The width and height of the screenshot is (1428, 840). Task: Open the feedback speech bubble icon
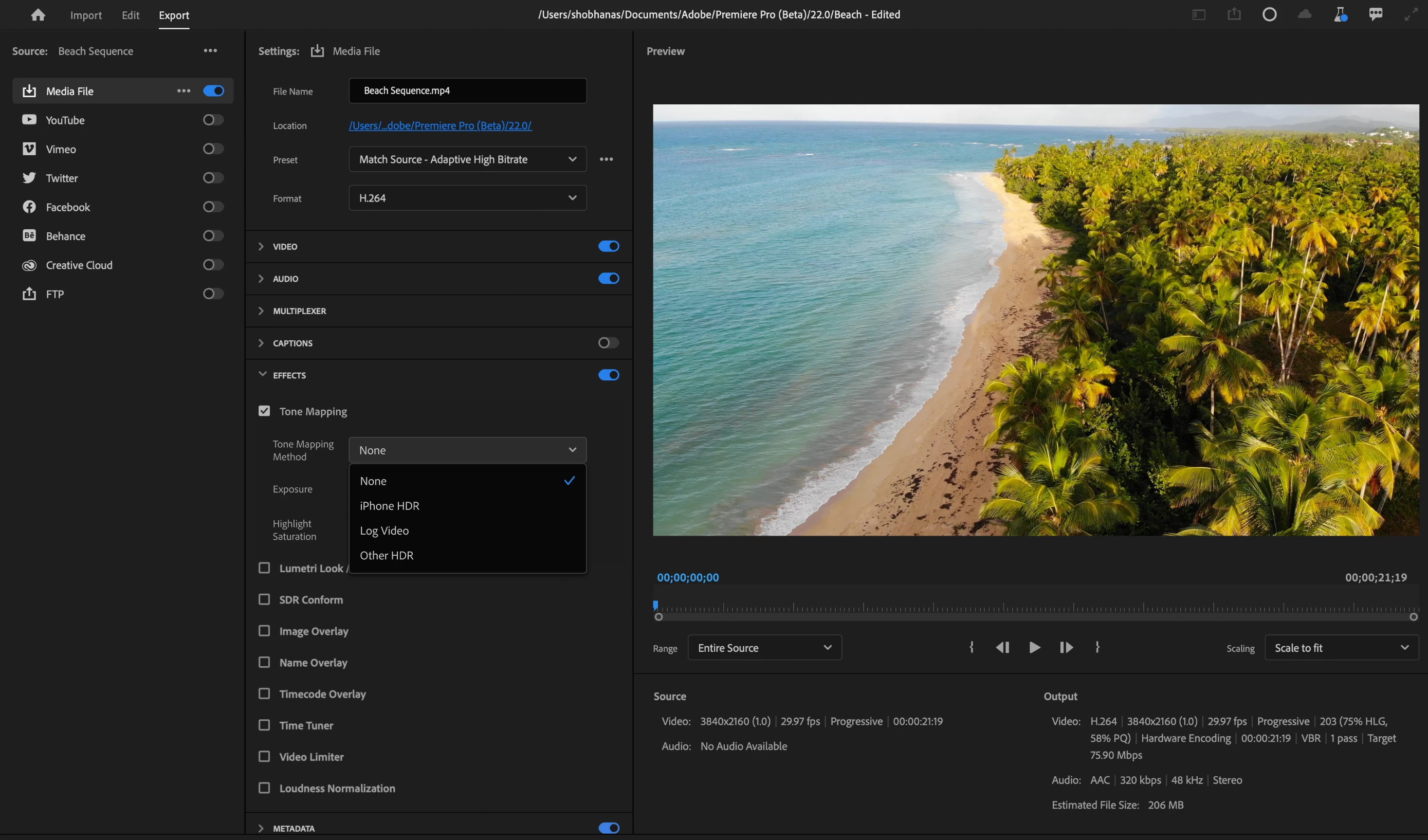click(x=1375, y=15)
